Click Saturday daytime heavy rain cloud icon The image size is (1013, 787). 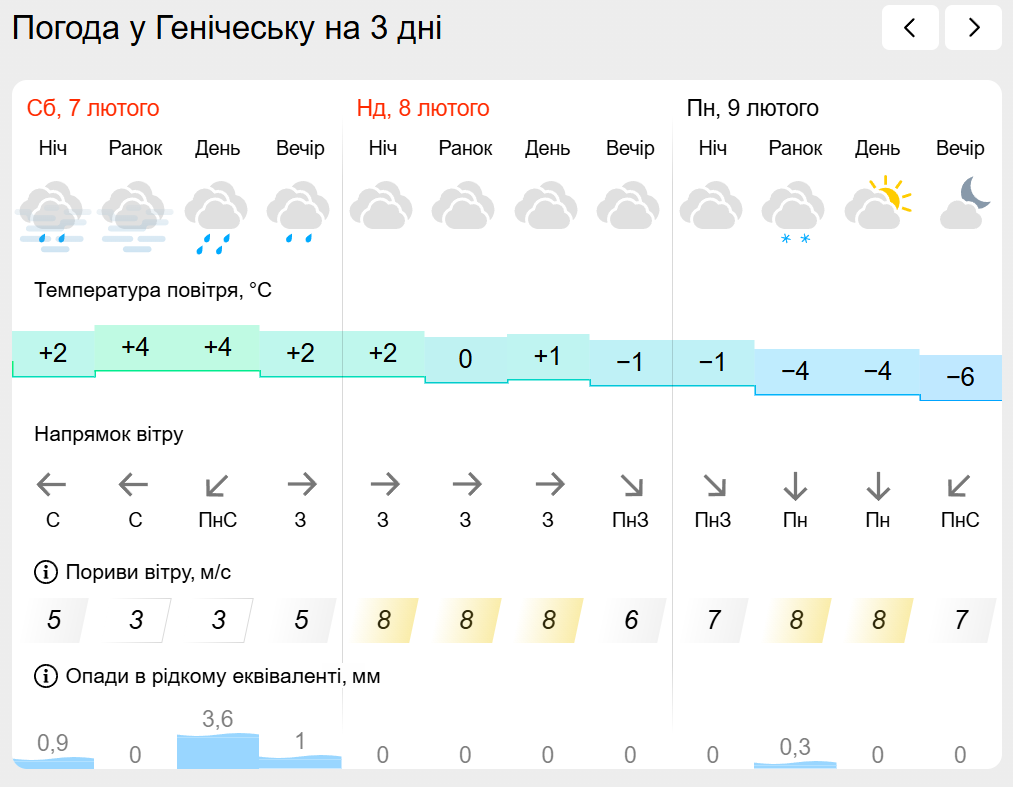(217, 212)
